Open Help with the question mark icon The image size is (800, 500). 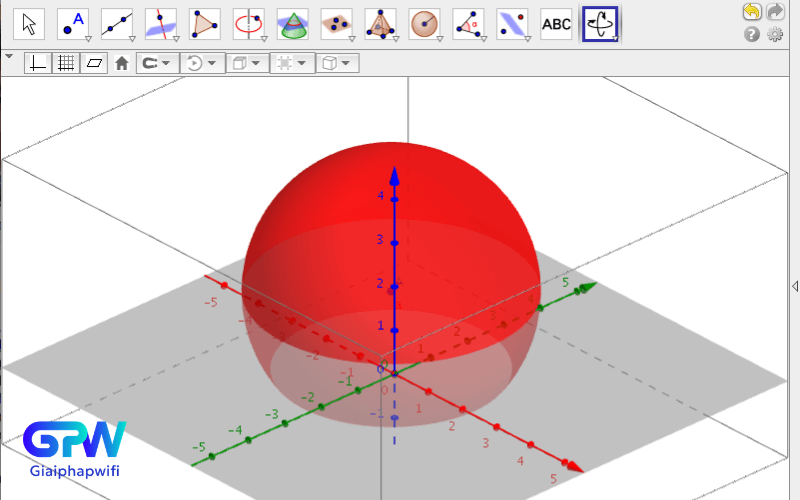click(x=752, y=34)
